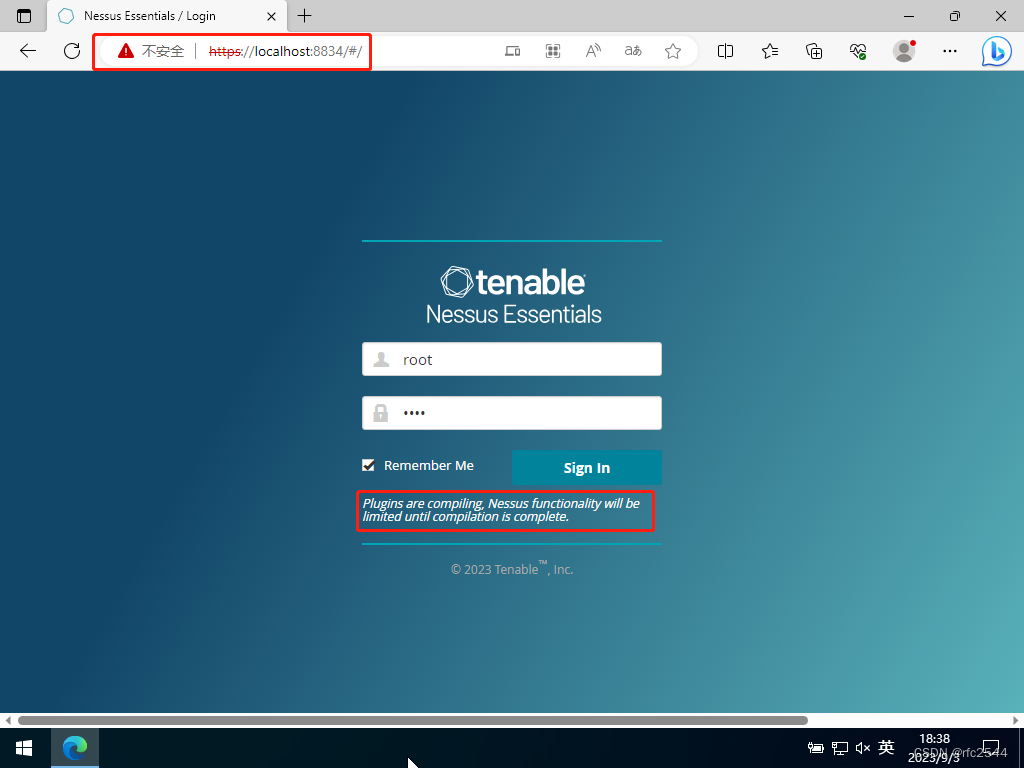Add this page to favorites star
The height and width of the screenshot is (768, 1024).
click(673, 51)
